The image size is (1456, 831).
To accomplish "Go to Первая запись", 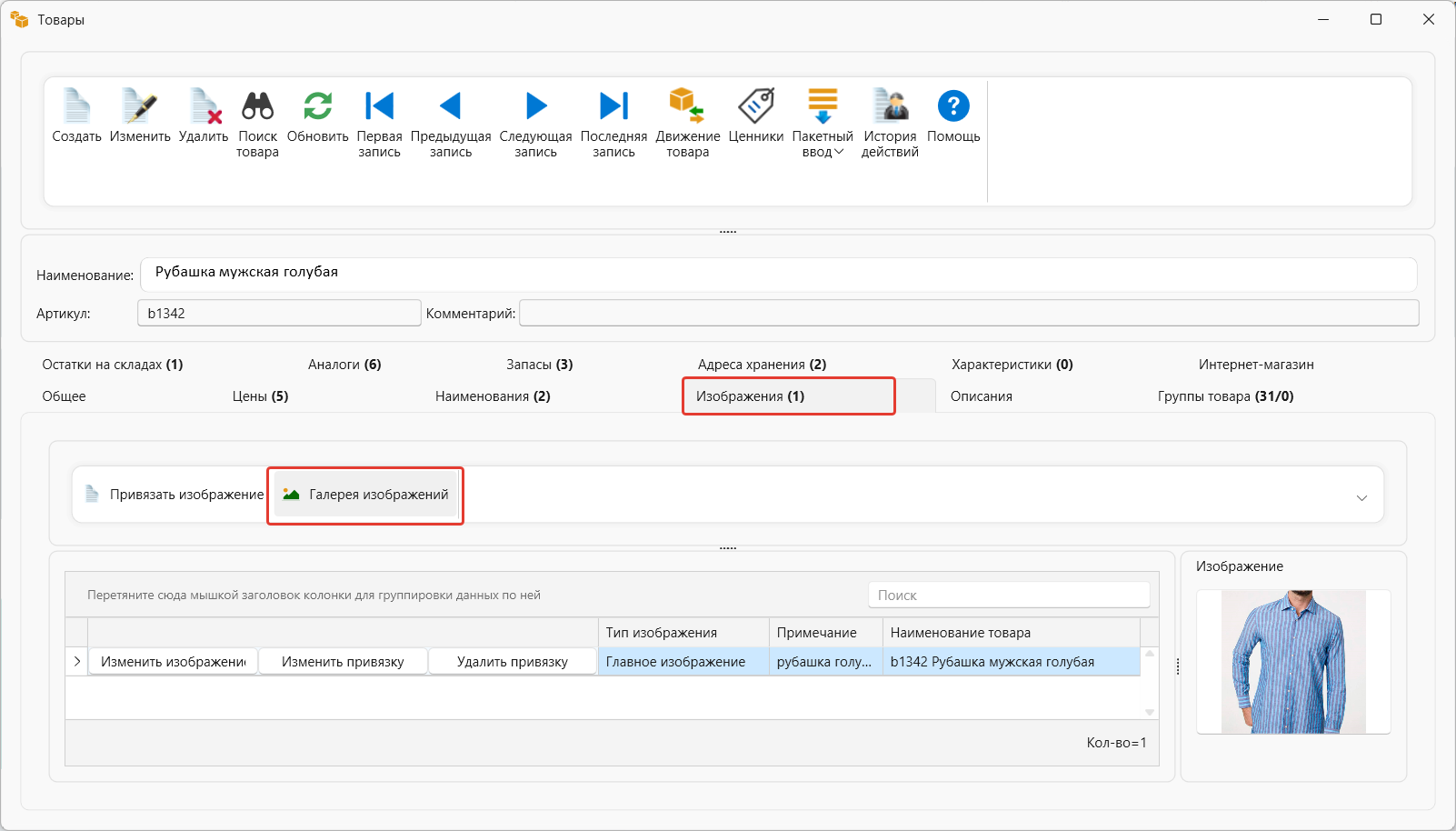I will (x=379, y=106).
